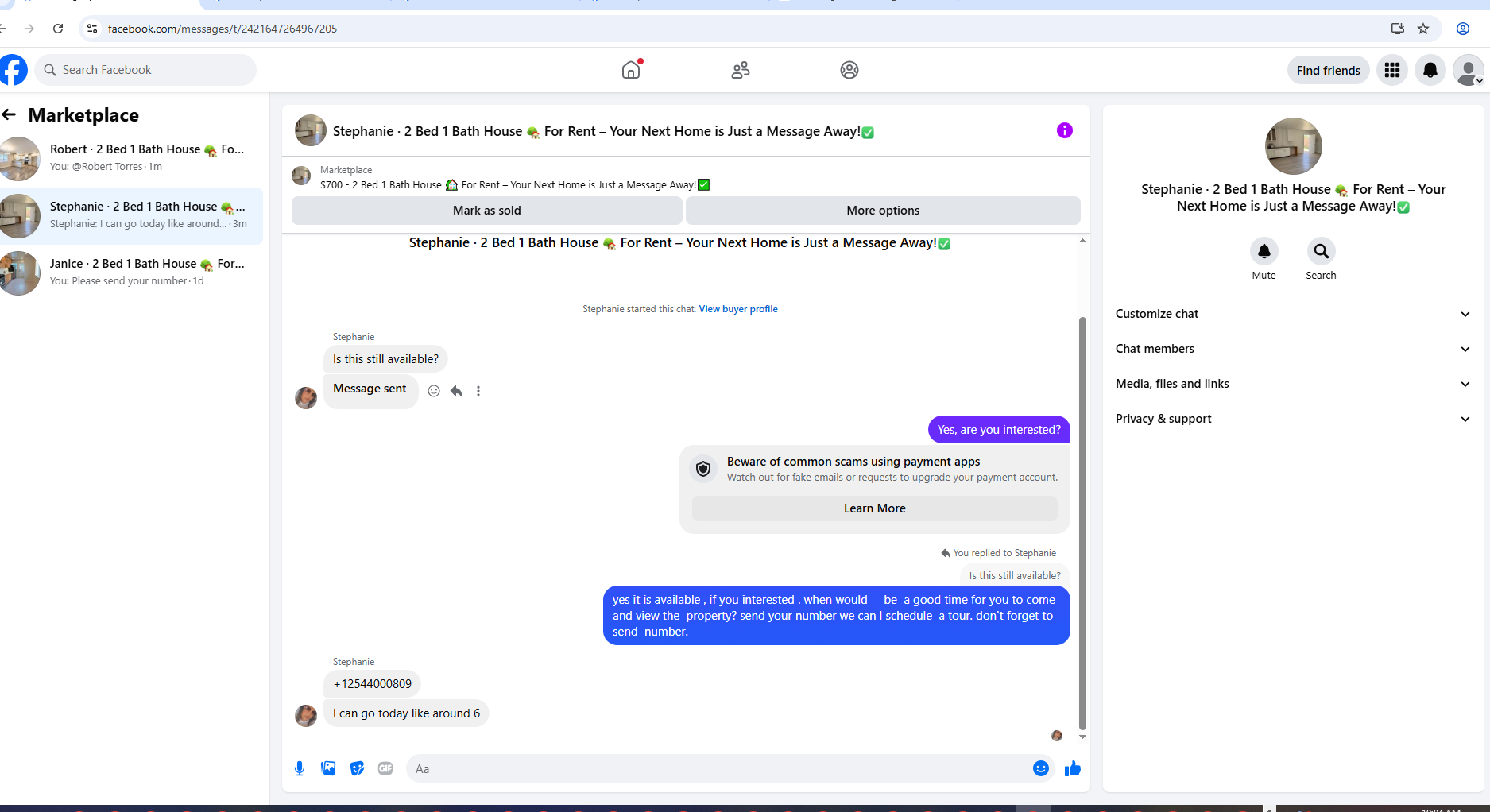Open browser profile icon
This screenshot has height=812, width=1490.
pyautogui.click(x=1463, y=29)
